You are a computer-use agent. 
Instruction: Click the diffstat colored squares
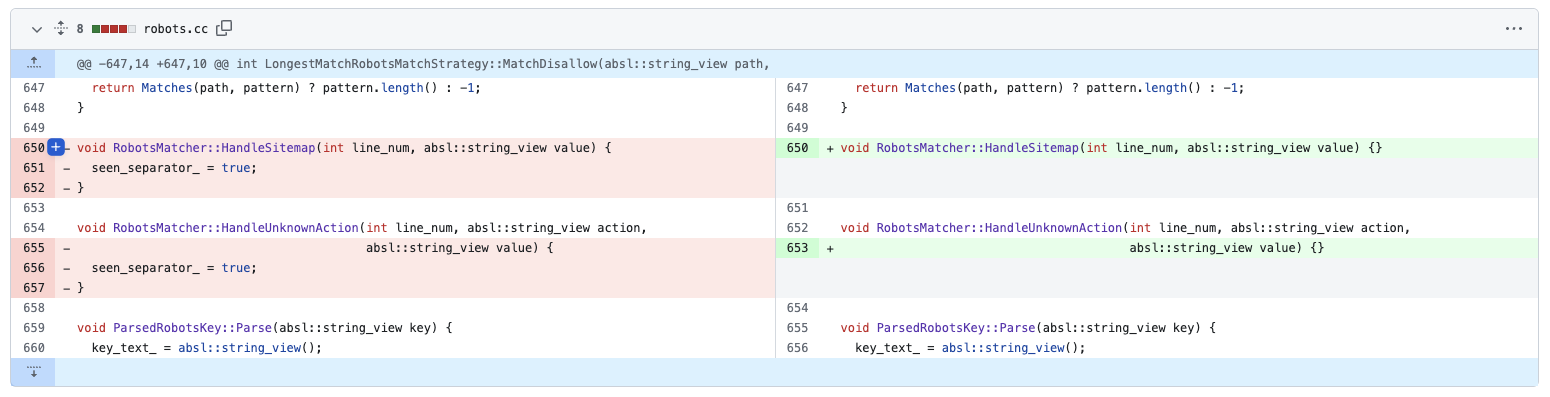click(x=113, y=29)
